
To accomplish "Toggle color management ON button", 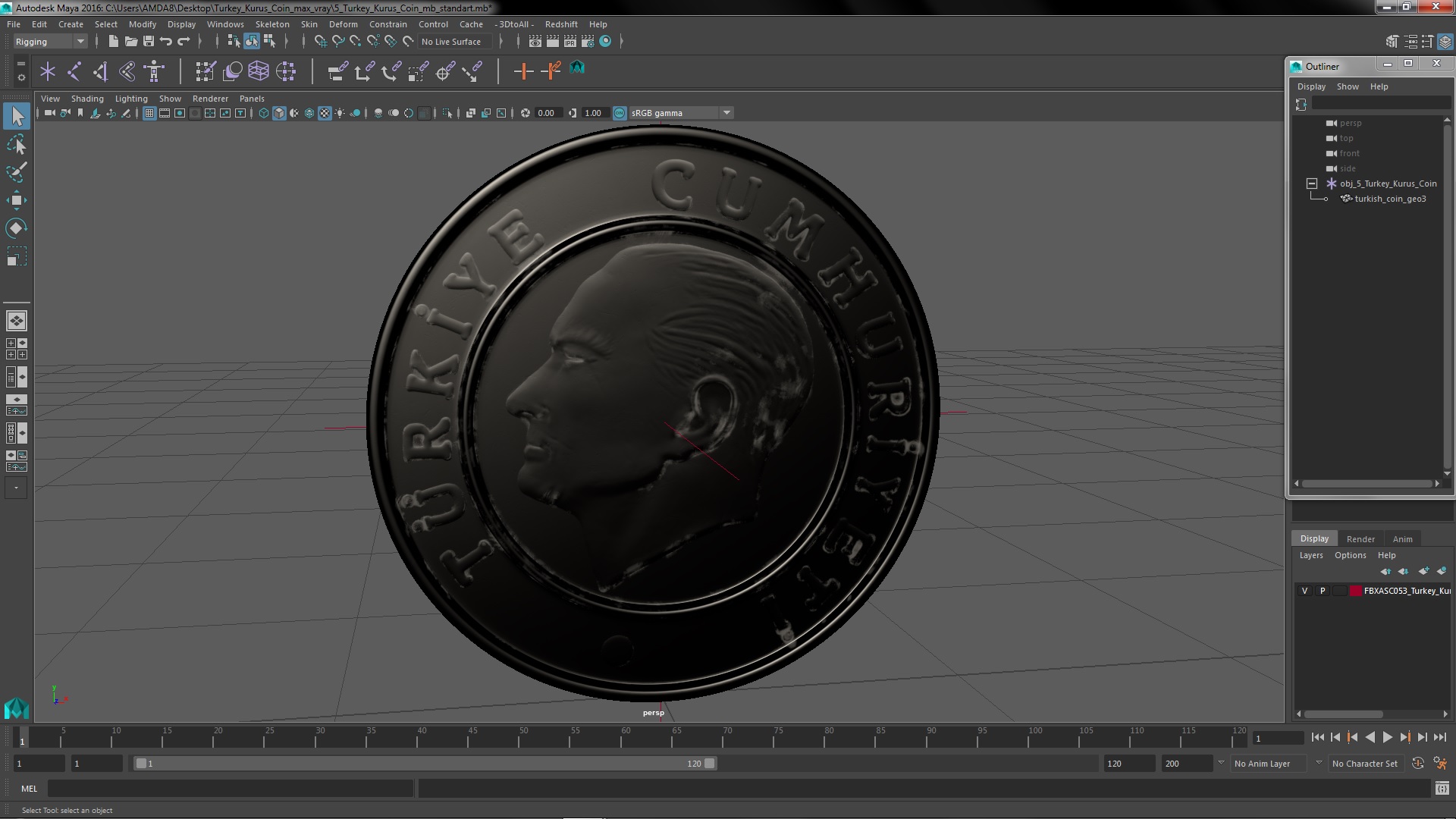I will tap(620, 113).
